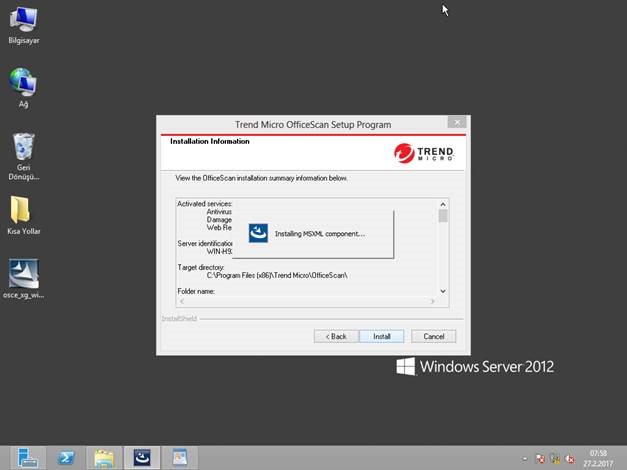Show hidden system tray icons

[525, 459]
